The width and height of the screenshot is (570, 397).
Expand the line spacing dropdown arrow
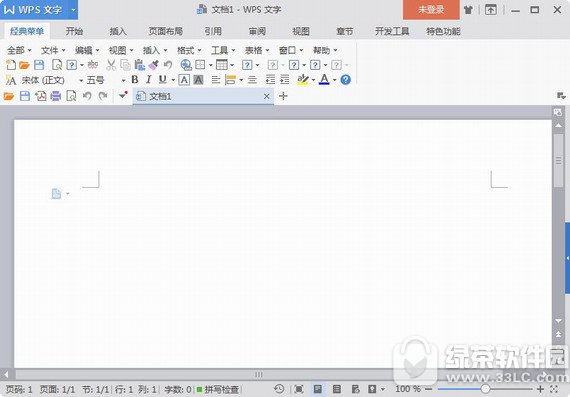coord(241,80)
